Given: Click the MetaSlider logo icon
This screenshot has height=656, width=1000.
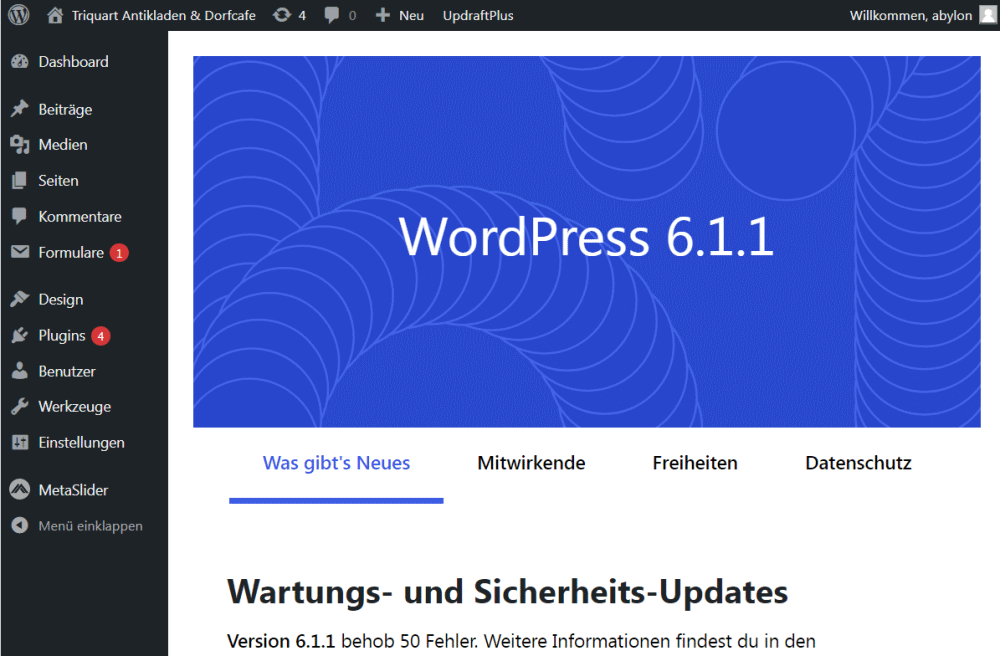Looking at the screenshot, I should 20,490.
